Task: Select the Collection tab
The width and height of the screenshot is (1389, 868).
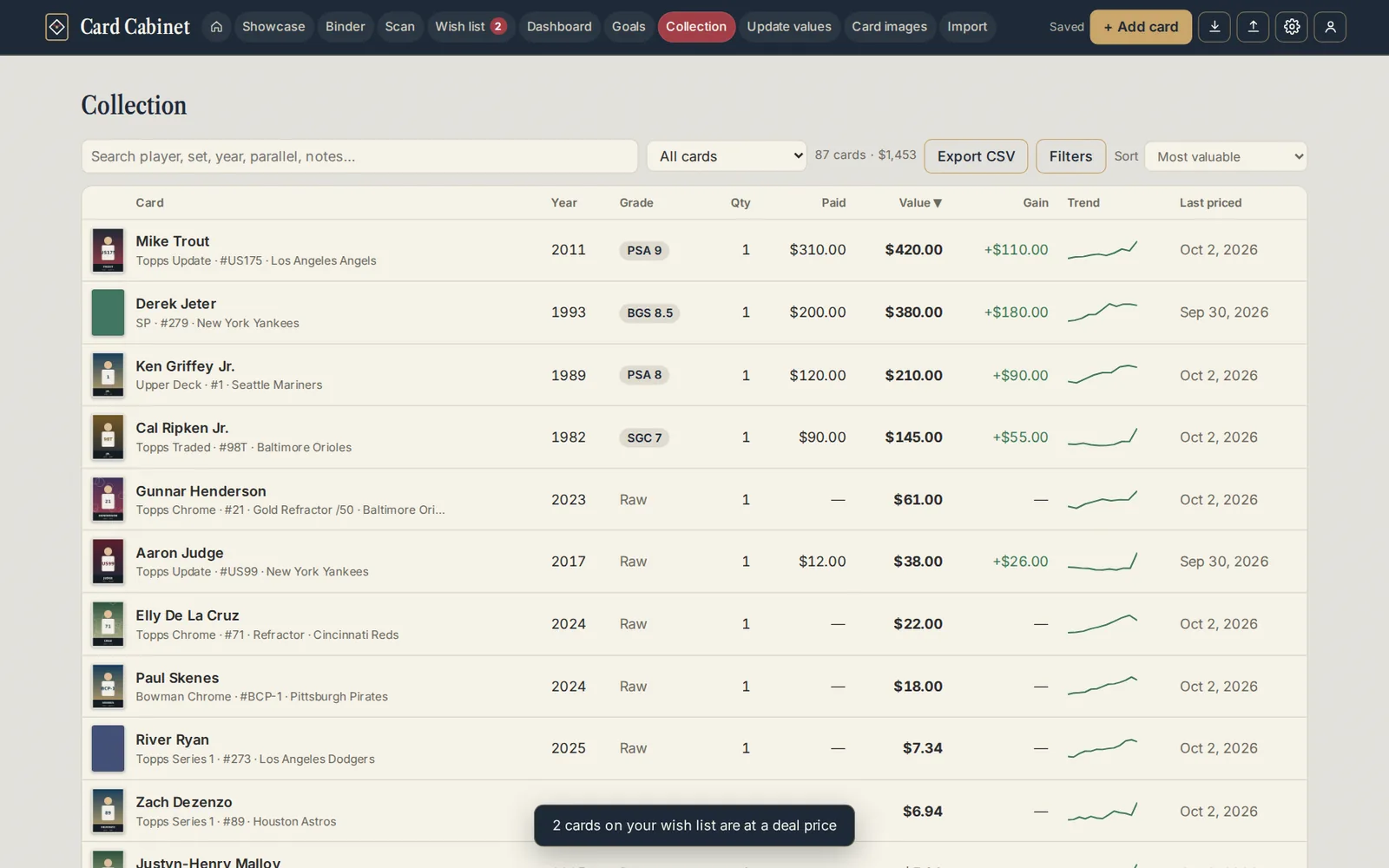Action: [x=696, y=27]
